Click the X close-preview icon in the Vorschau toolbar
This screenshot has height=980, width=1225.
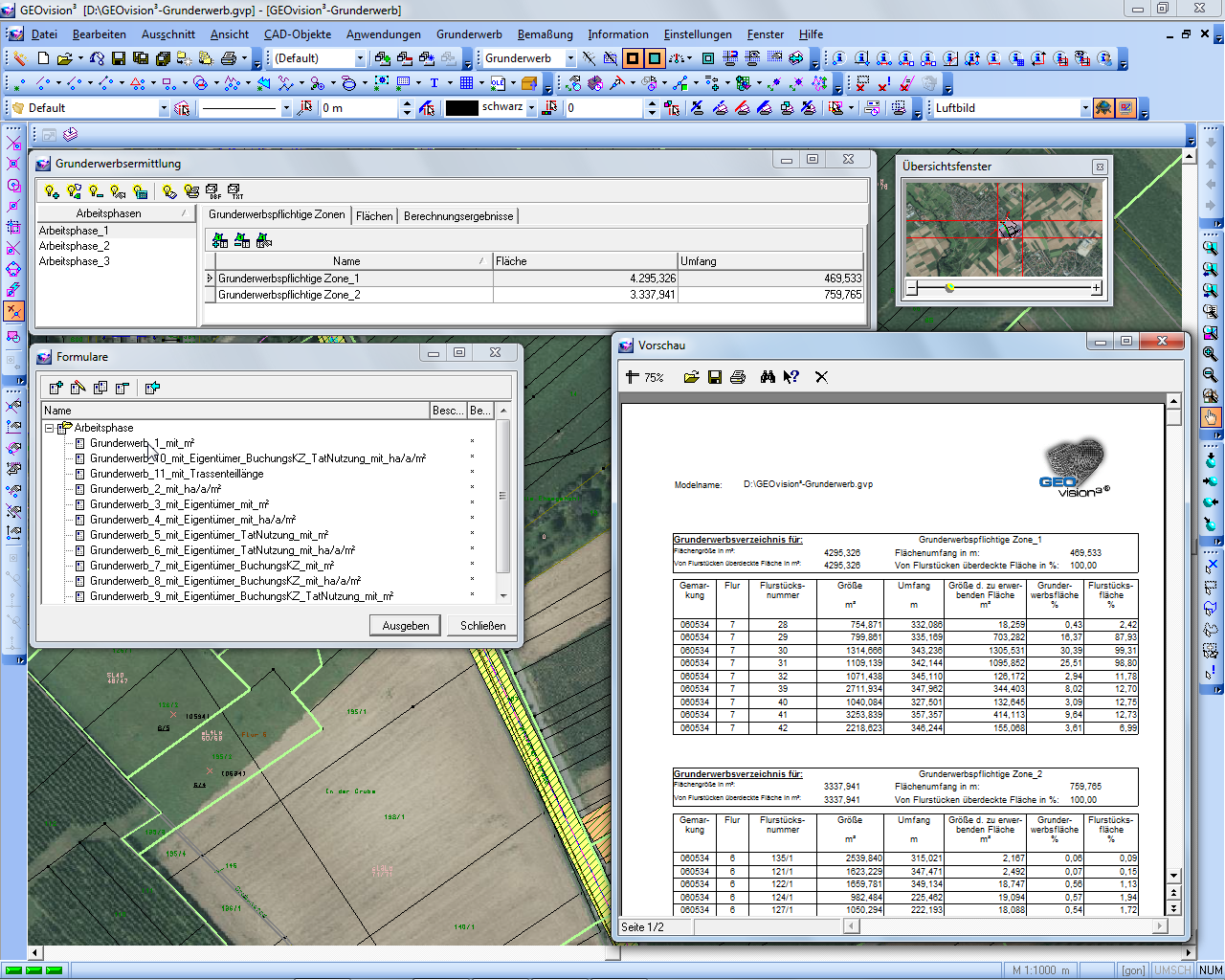click(821, 377)
